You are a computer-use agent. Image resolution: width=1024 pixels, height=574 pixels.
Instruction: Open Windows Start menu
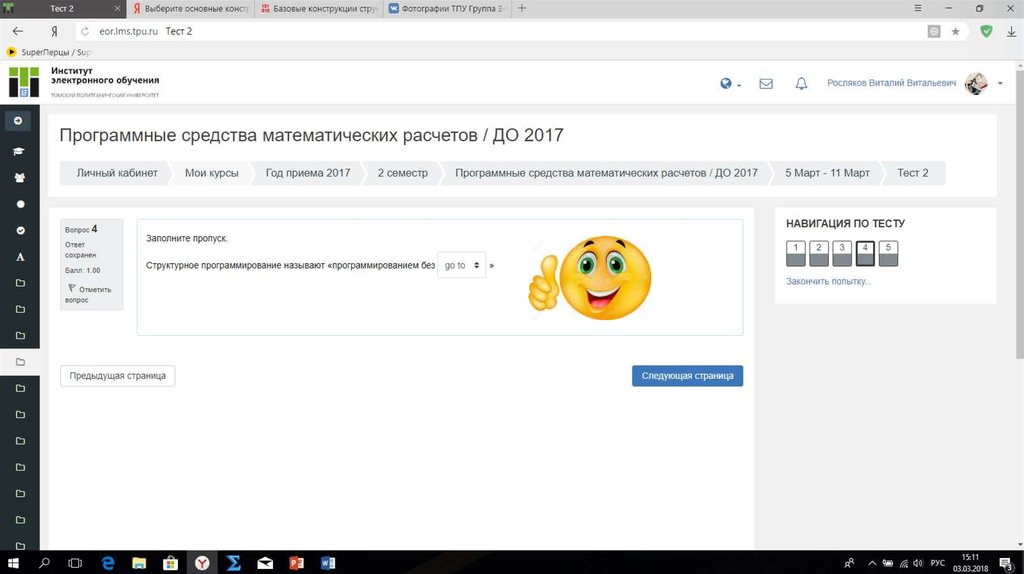pos(12,562)
